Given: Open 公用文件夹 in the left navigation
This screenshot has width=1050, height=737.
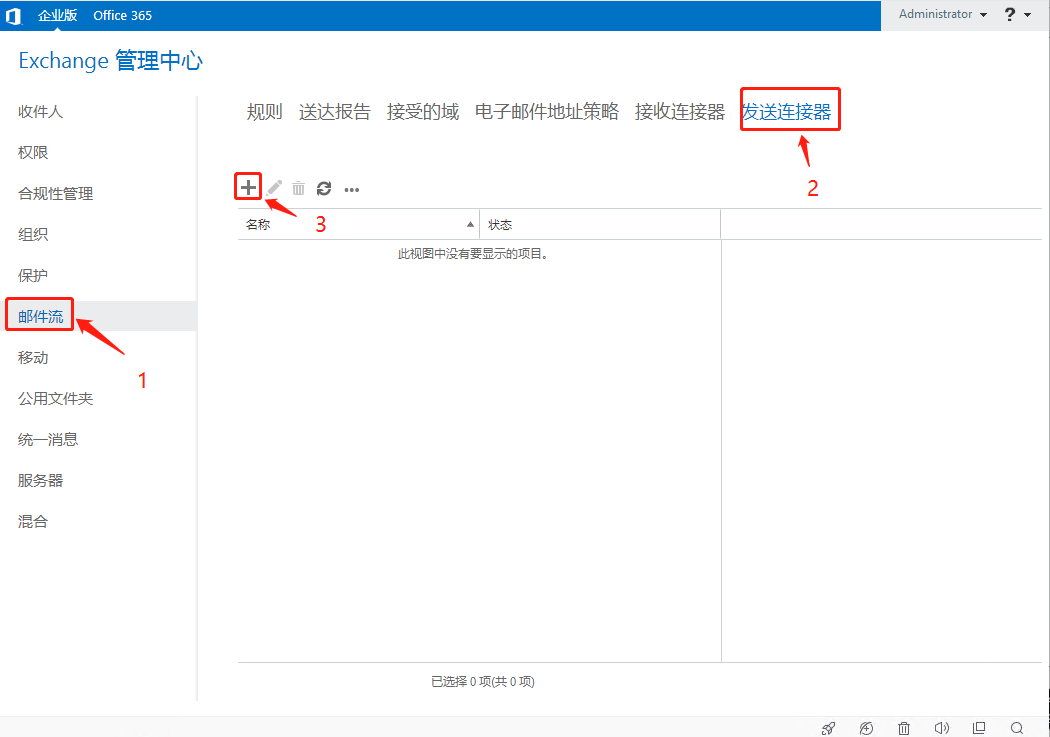Looking at the screenshot, I should [56, 398].
